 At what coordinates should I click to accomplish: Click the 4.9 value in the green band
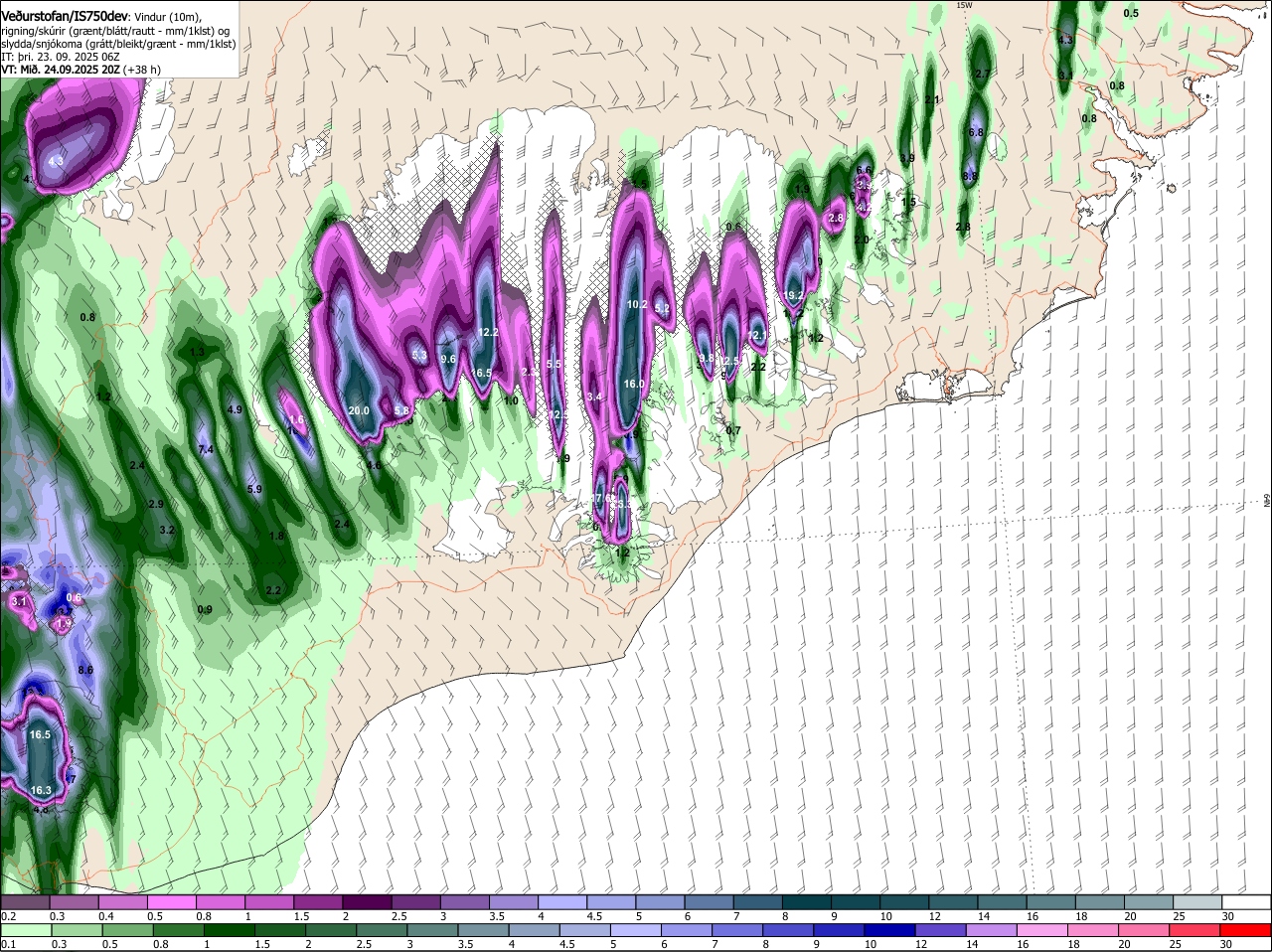pyautogui.click(x=235, y=409)
